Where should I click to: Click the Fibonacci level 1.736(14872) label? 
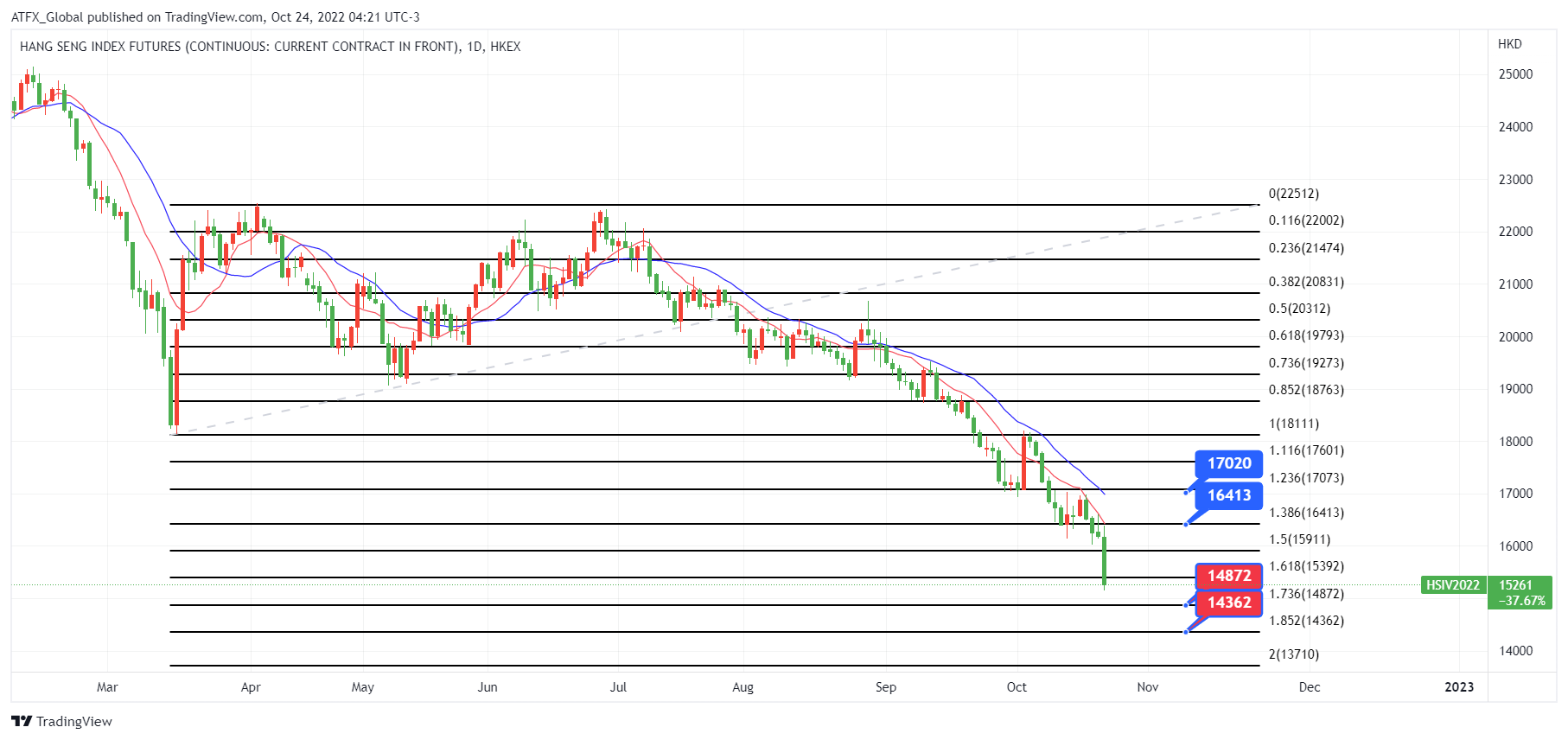click(x=1306, y=594)
